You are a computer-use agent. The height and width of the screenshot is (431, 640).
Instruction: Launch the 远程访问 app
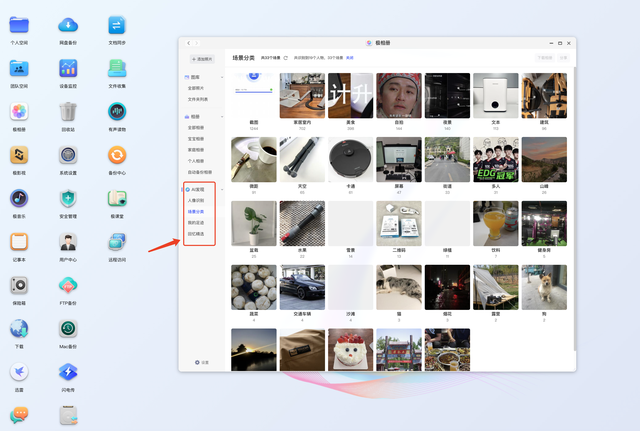pyautogui.click(x=117, y=242)
